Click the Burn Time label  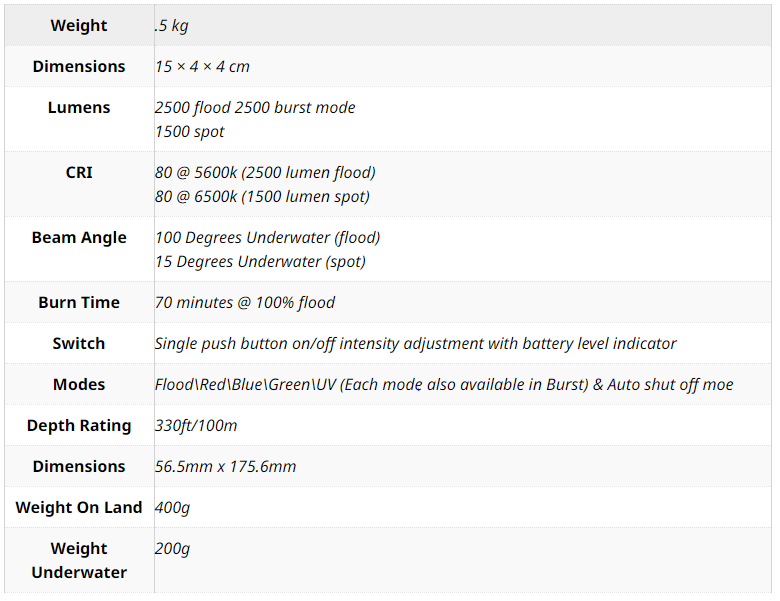(x=79, y=302)
